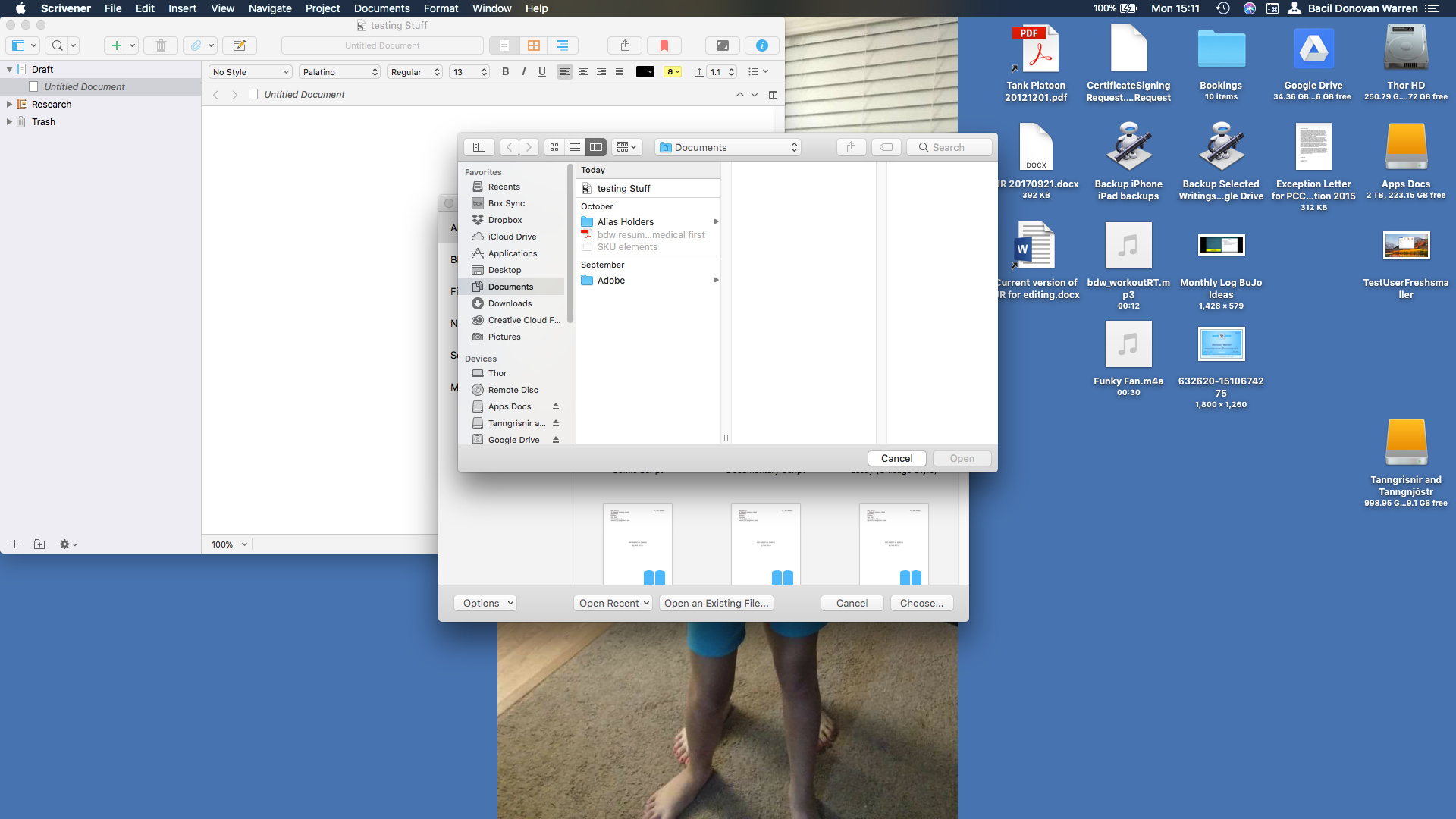Set text alignment to justified
The image size is (1456, 819).
click(x=620, y=72)
